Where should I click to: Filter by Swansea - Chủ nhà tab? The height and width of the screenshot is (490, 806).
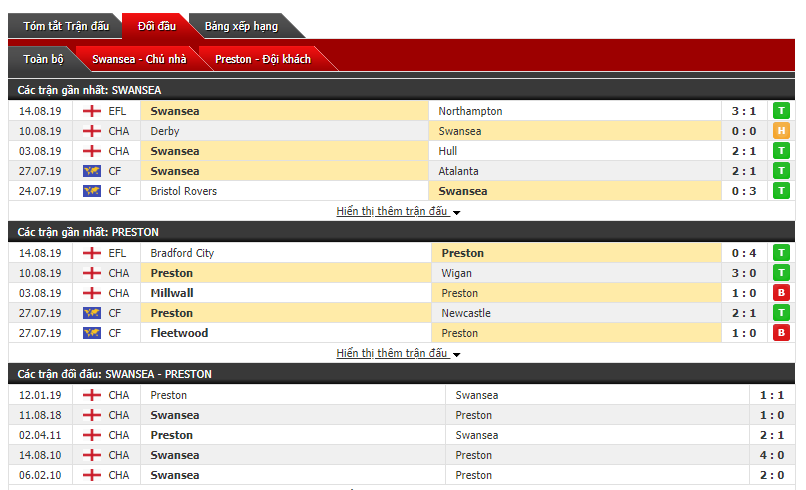point(139,59)
